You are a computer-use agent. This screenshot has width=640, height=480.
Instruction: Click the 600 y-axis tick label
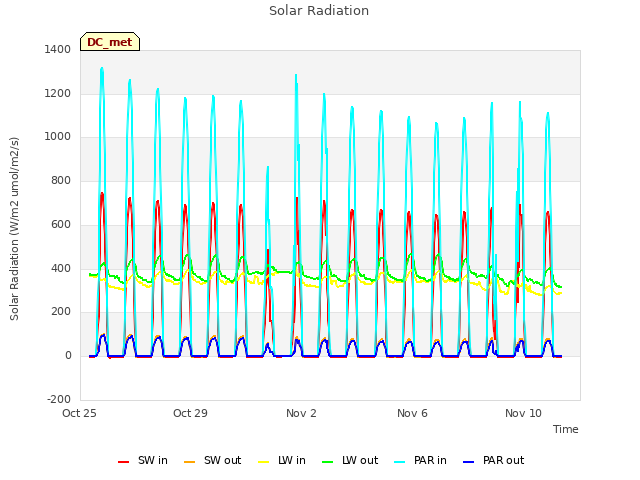click(61, 224)
